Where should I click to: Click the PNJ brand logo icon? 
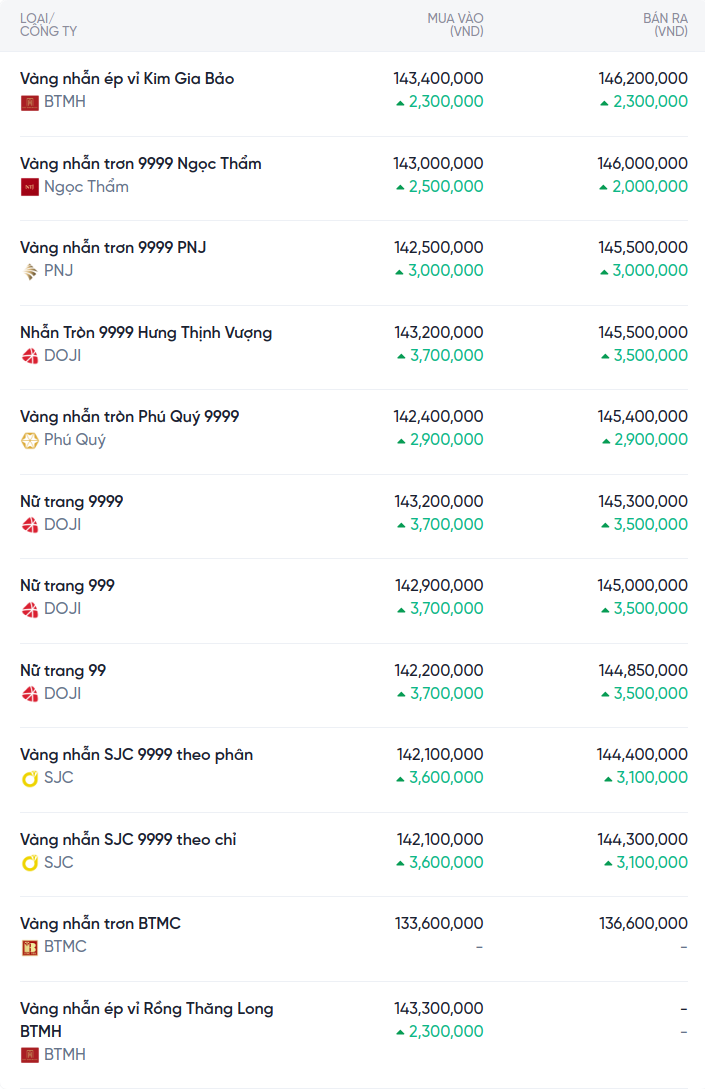pos(30,271)
